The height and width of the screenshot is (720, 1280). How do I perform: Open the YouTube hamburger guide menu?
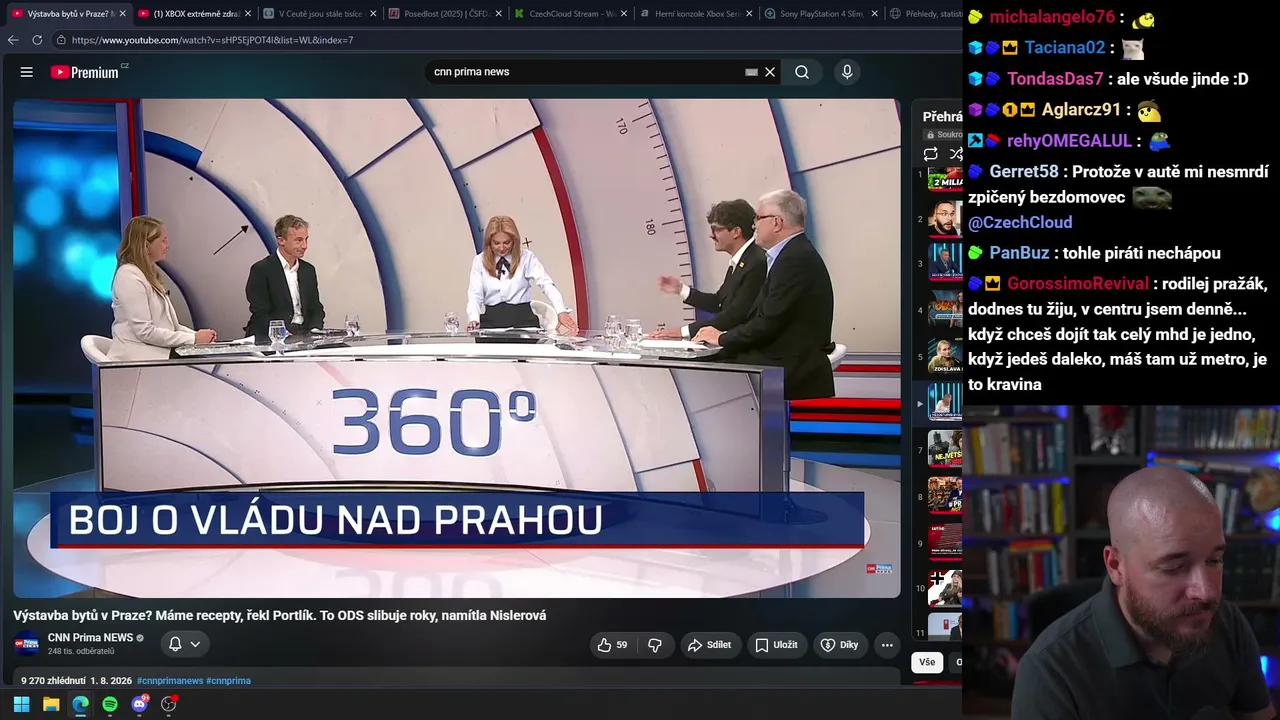(27, 72)
